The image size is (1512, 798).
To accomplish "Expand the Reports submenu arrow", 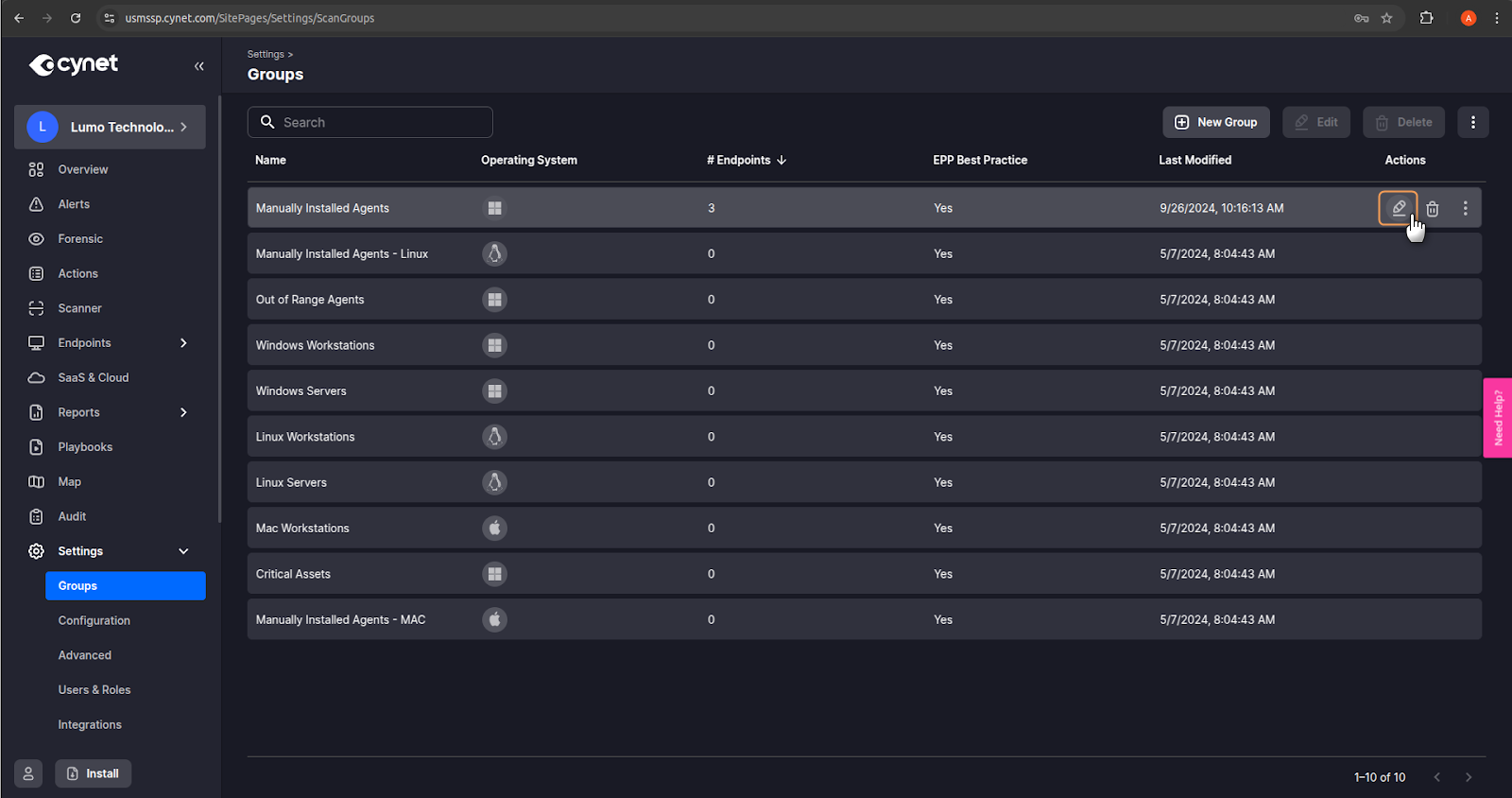I will [183, 412].
